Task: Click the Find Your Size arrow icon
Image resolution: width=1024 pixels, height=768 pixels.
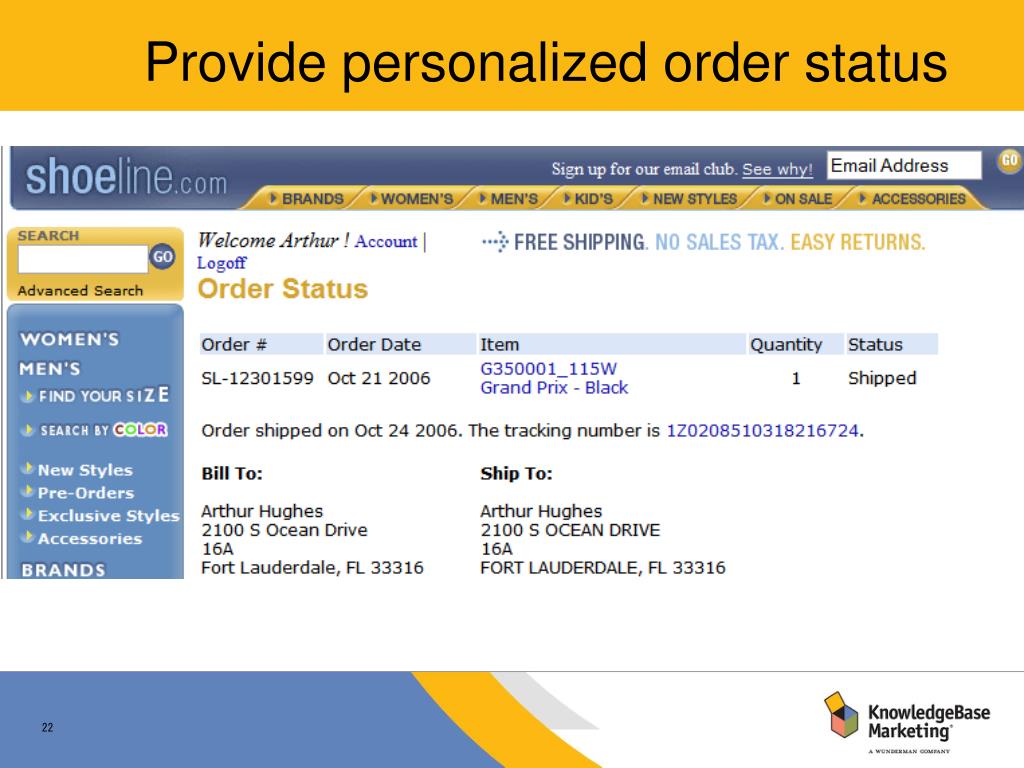Action: click(28, 396)
